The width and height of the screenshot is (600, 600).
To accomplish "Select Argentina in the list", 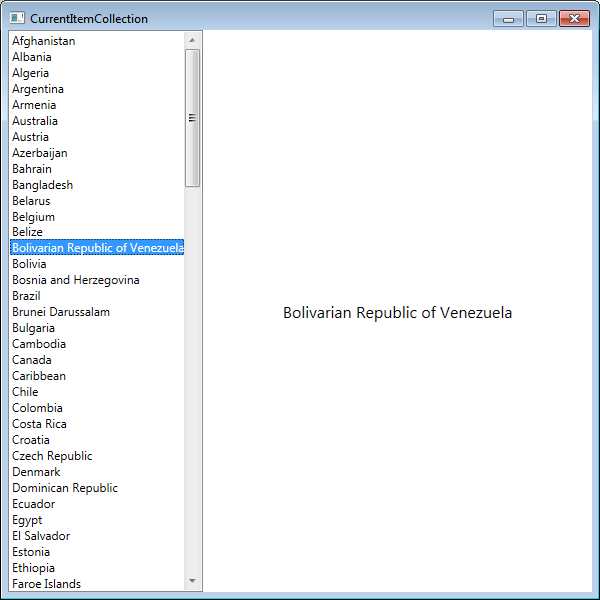I will [97, 89].
